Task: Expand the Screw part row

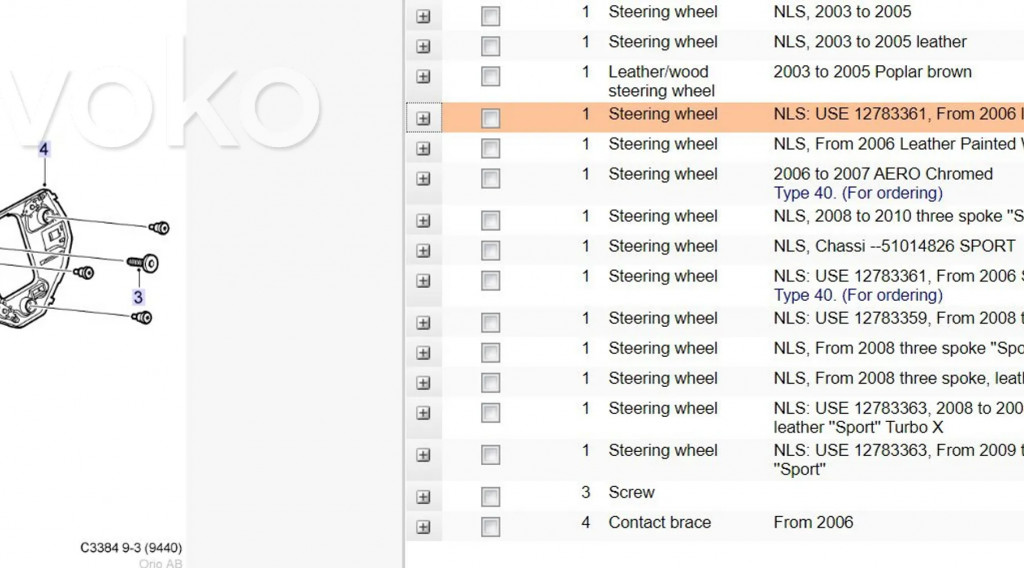Action: (x=423, y=497)
